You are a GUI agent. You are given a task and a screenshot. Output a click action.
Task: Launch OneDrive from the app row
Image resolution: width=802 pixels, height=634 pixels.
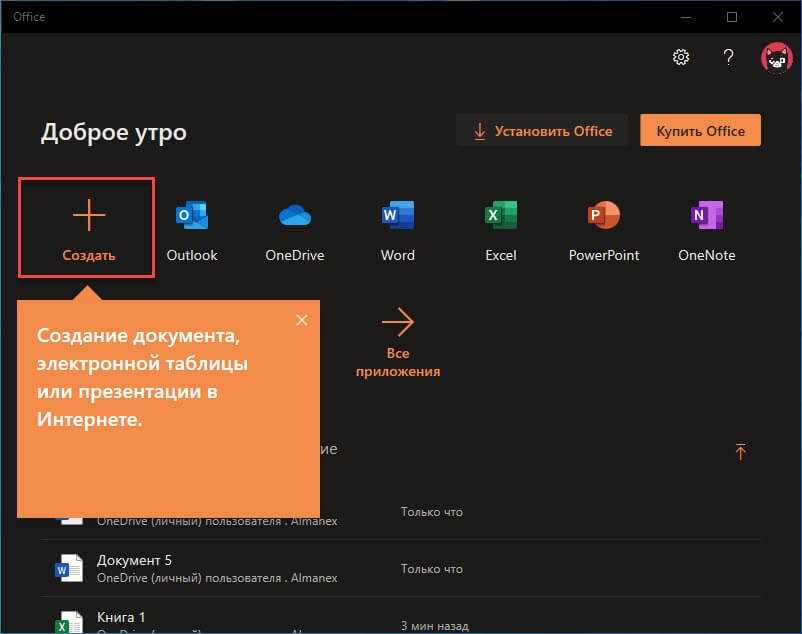[x=295, y=215]
